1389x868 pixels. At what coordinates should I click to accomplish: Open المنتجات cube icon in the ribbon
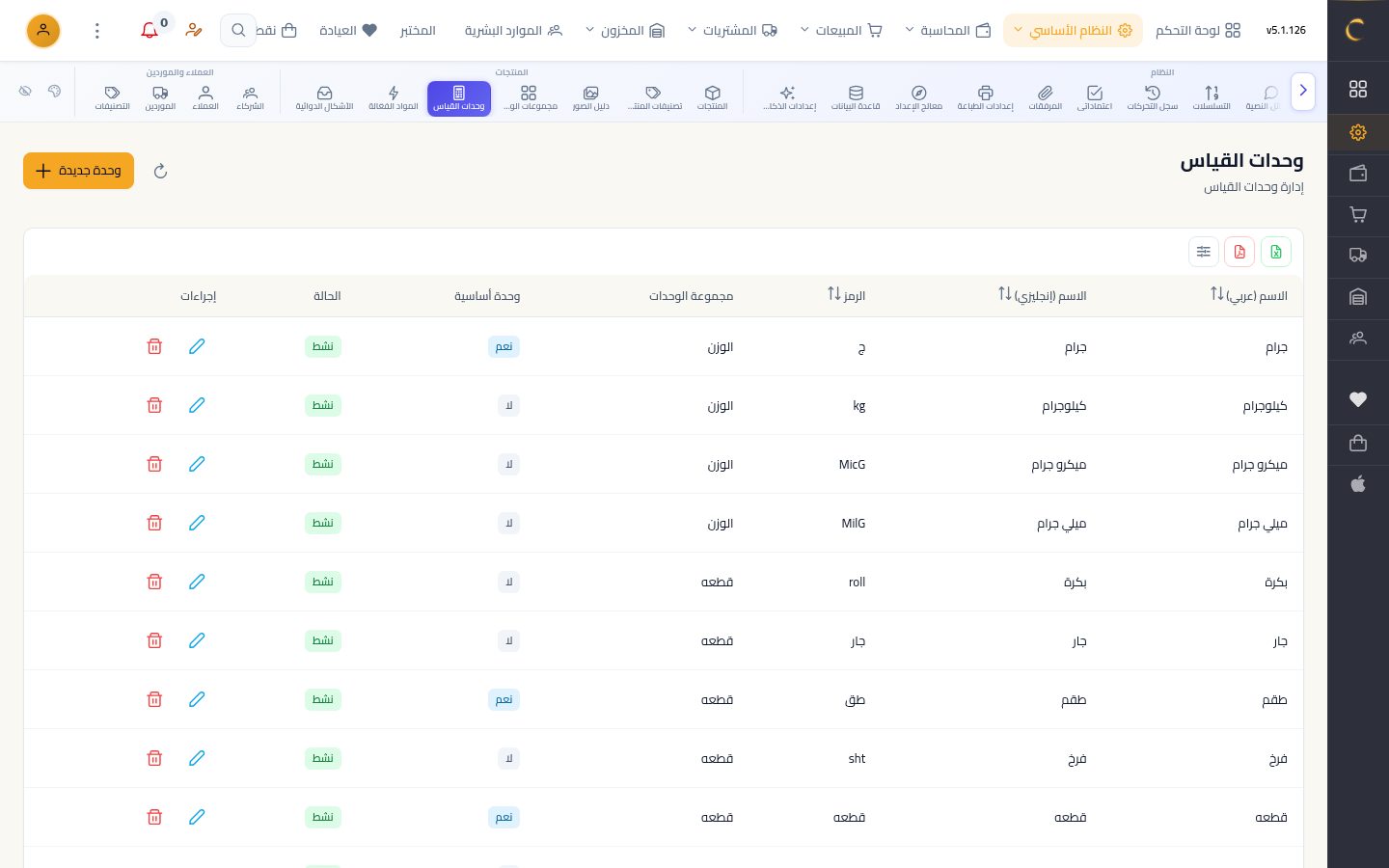pos(713,98)
